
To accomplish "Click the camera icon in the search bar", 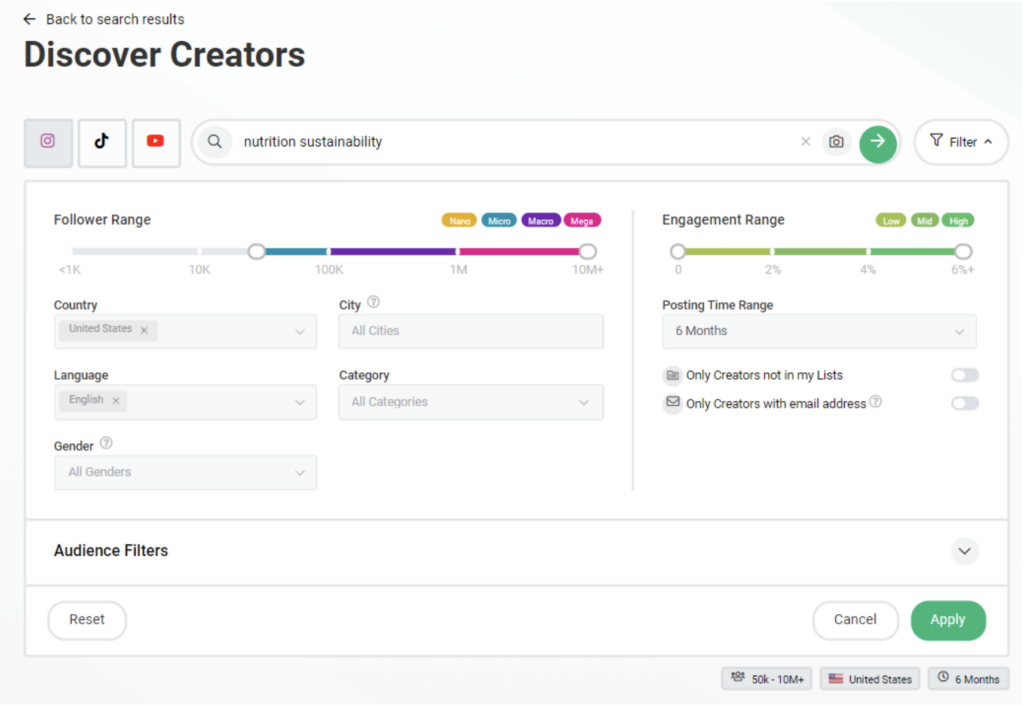I will click(x=837, y=142).
